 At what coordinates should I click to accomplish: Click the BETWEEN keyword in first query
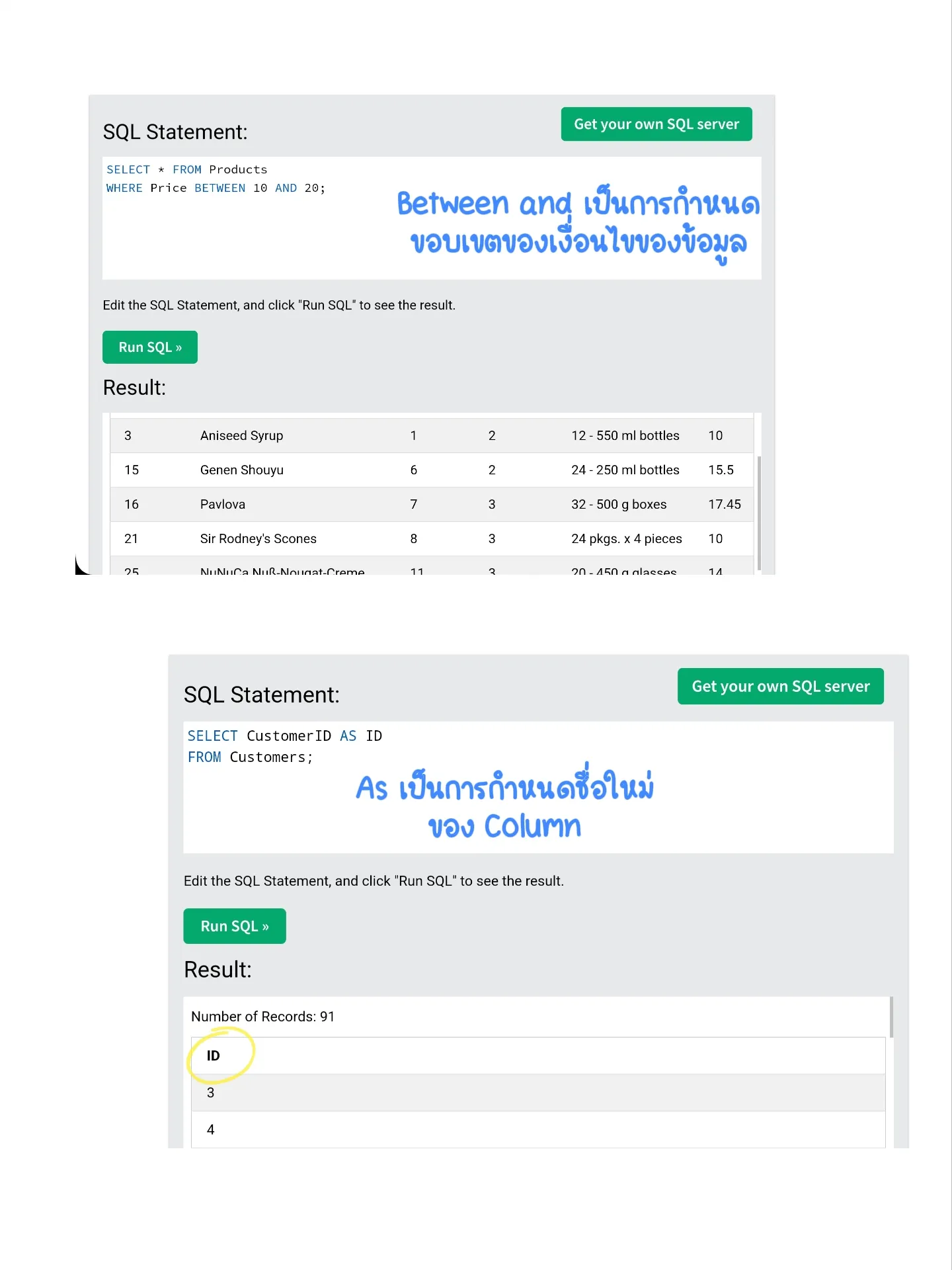tap(219, 188)
